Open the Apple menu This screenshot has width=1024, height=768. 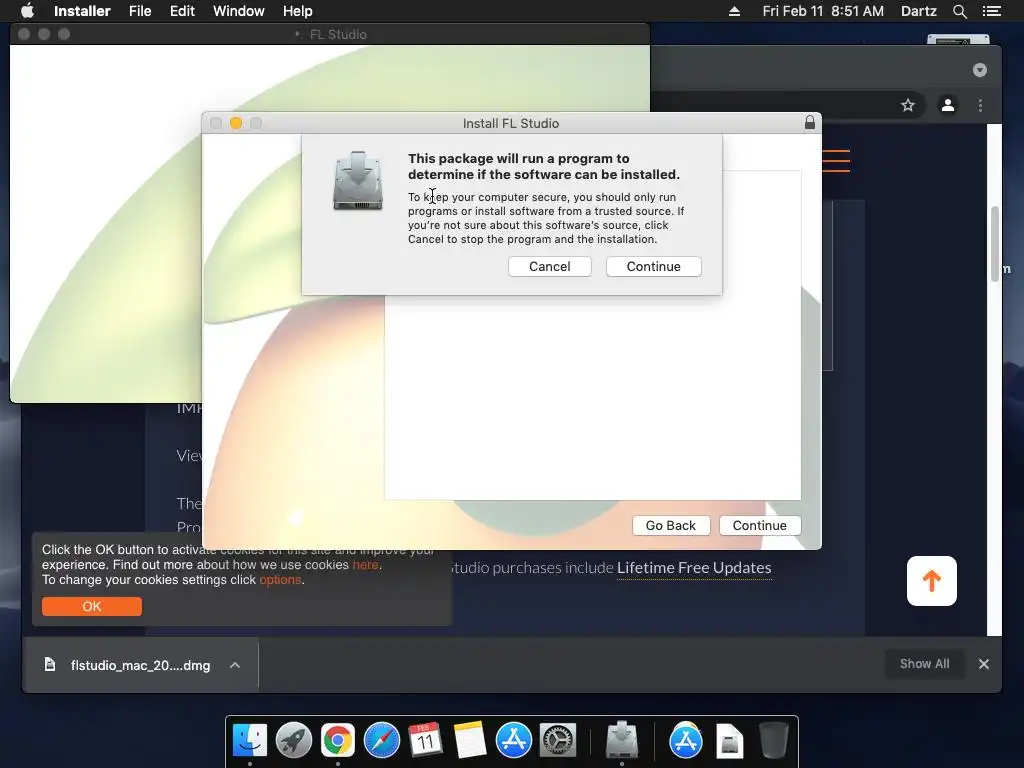tap(27, 11)
